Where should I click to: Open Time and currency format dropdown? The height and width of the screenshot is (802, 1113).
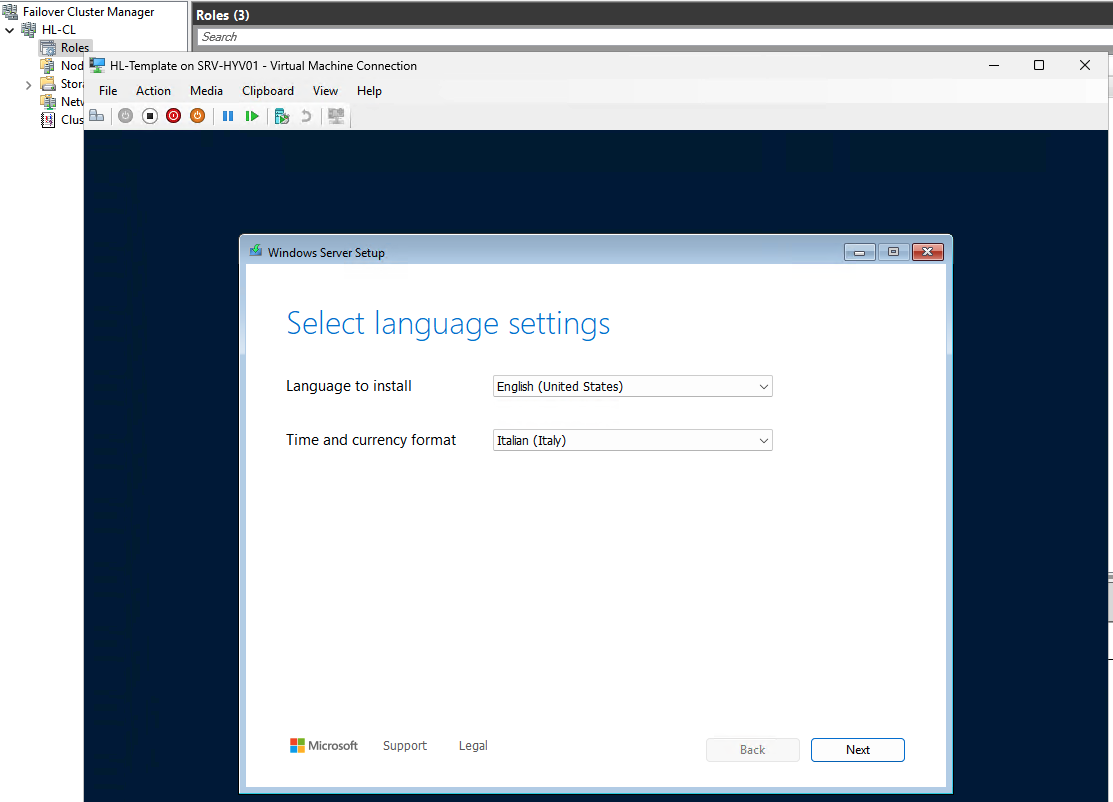633,440
